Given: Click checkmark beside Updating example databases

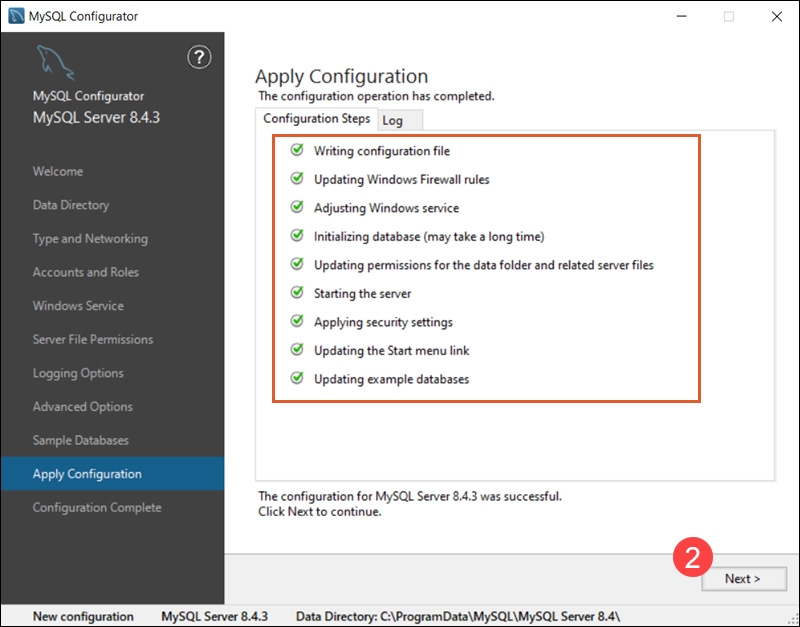Looking at the screenshot, I should tap(296, 379).
